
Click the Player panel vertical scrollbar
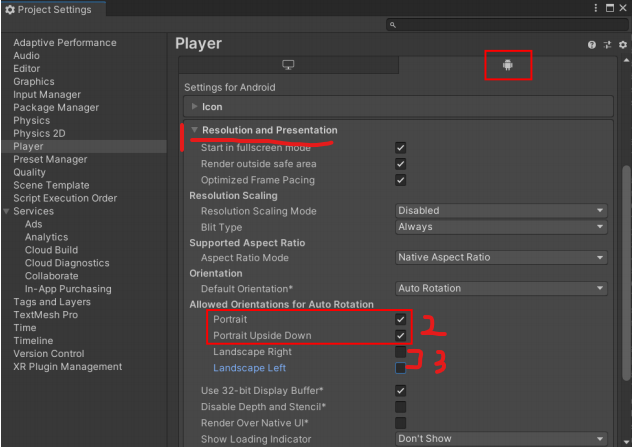click(626, 273)
